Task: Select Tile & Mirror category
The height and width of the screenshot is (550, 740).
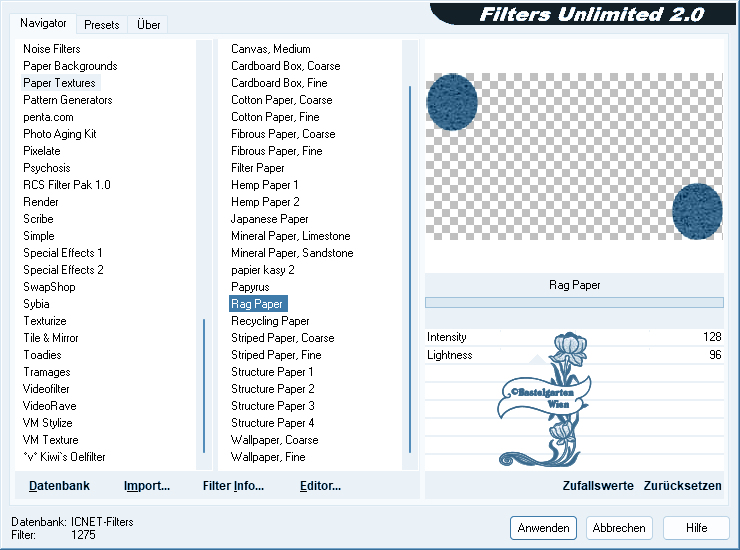Action: pos(51,338)
